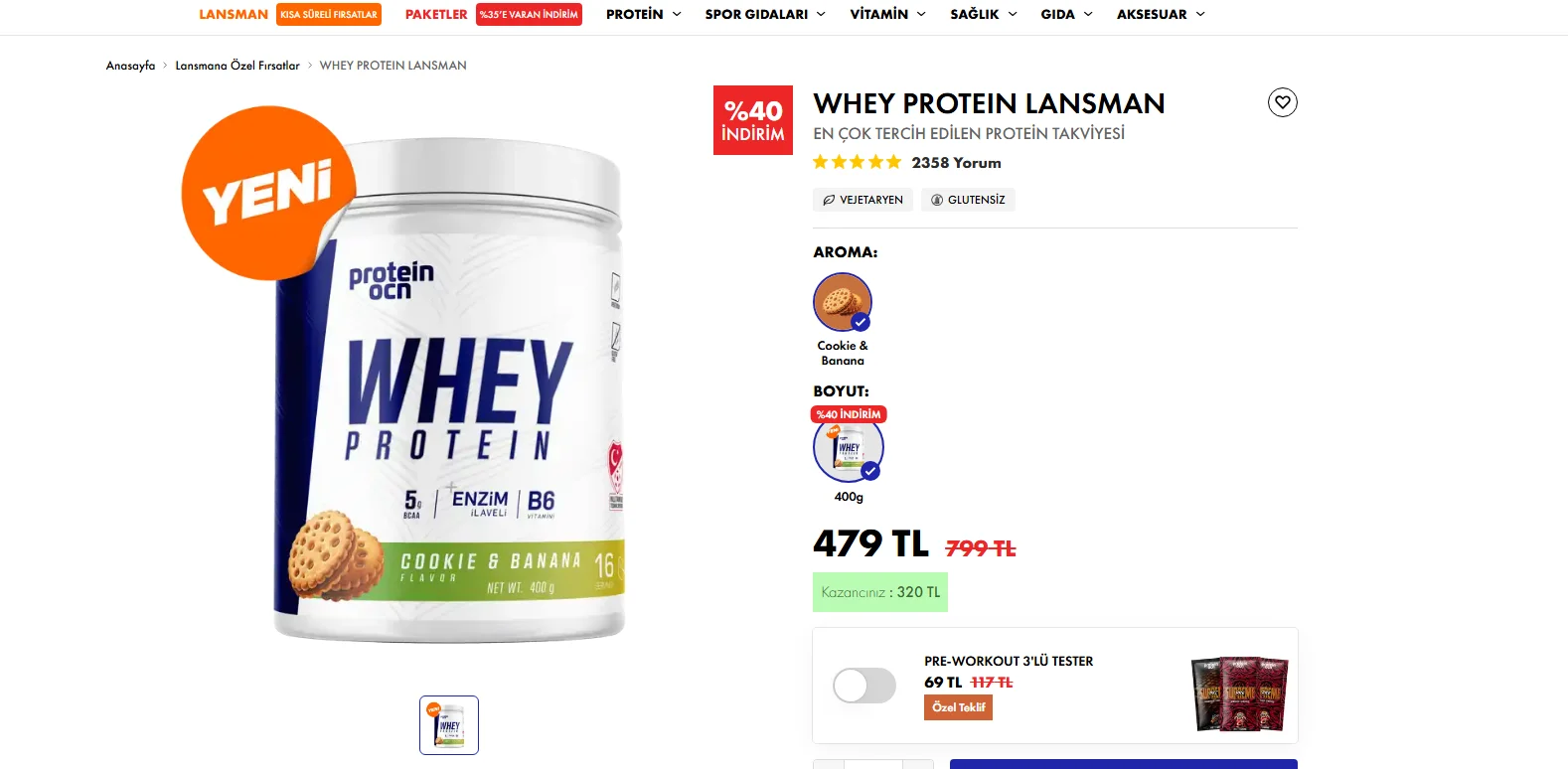Click the Vejetaryen leaf badge

[862, 200]
